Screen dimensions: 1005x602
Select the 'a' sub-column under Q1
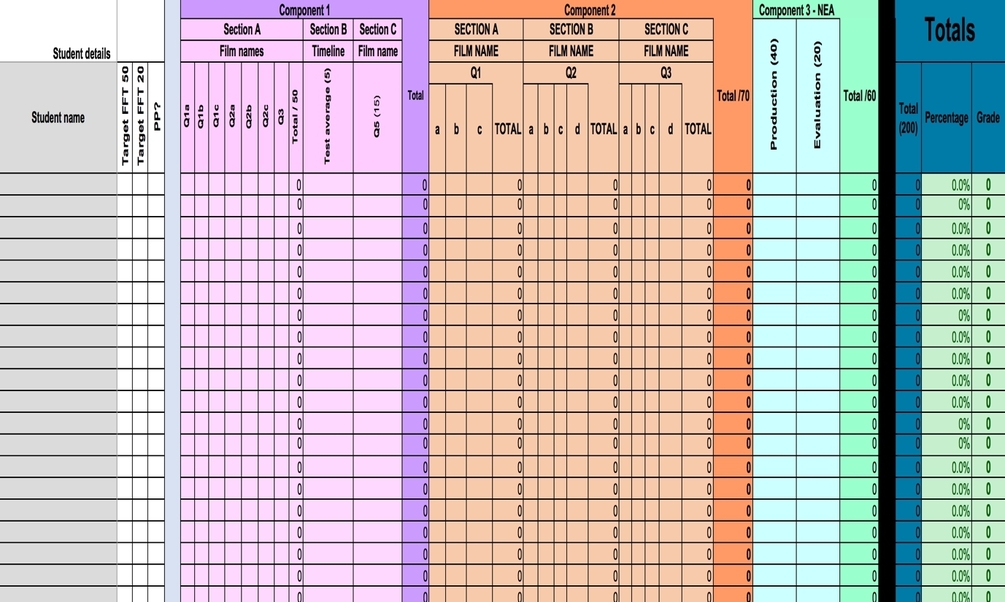(x=437, y=129)
